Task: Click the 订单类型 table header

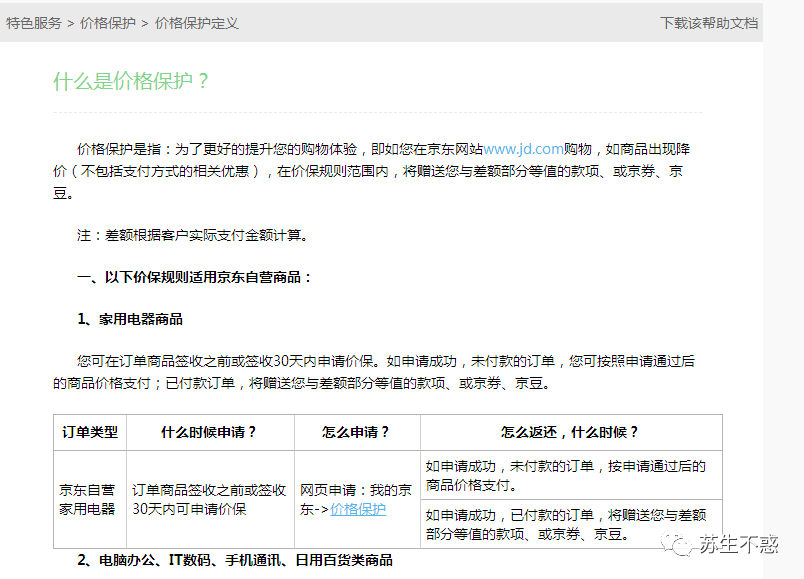Action: (x=90, y=432)
